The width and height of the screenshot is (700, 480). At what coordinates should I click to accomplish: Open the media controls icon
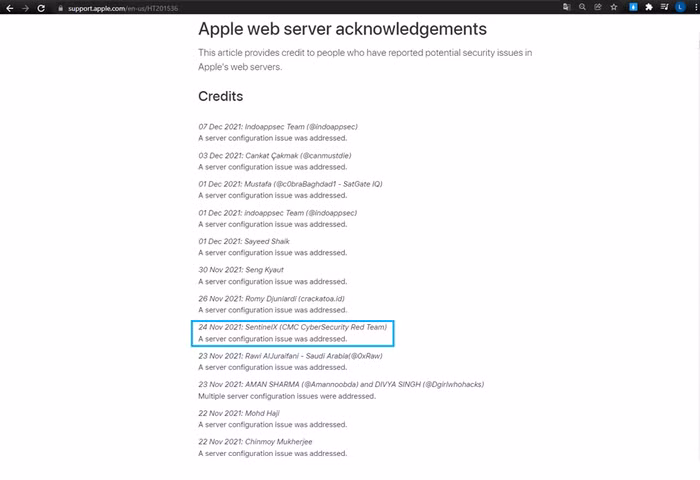(664, 7)
